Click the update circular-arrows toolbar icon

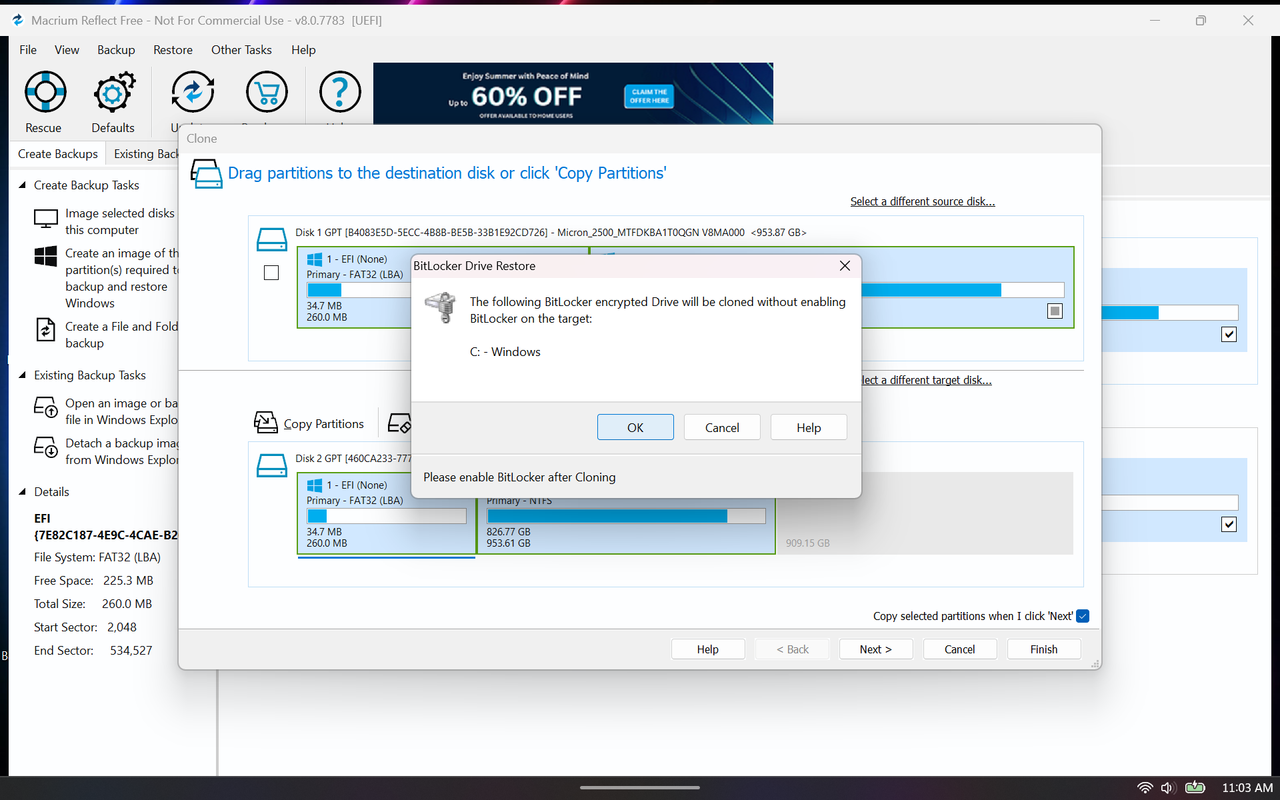point(192,93)
